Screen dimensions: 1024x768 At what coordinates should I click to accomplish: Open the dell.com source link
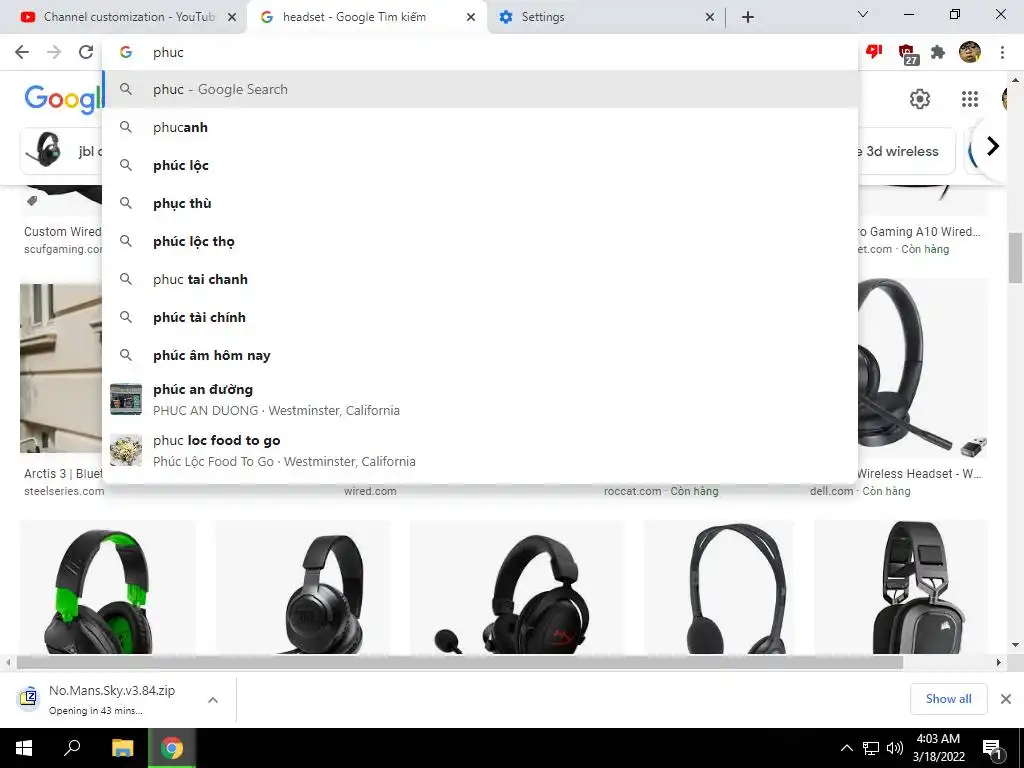pyautogui.click(x=831, y=491)
